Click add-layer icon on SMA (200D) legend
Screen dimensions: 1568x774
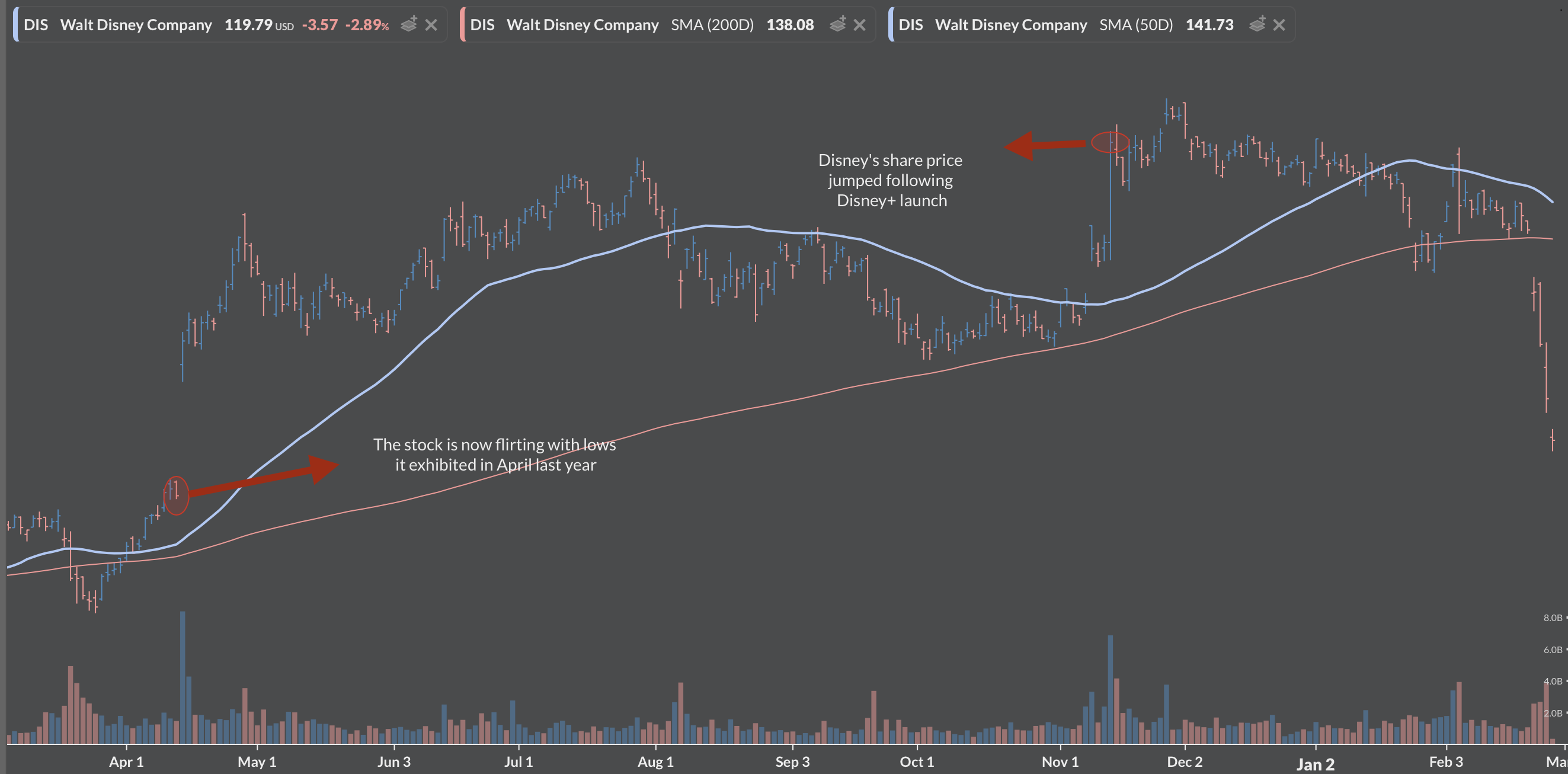point(837,24)
